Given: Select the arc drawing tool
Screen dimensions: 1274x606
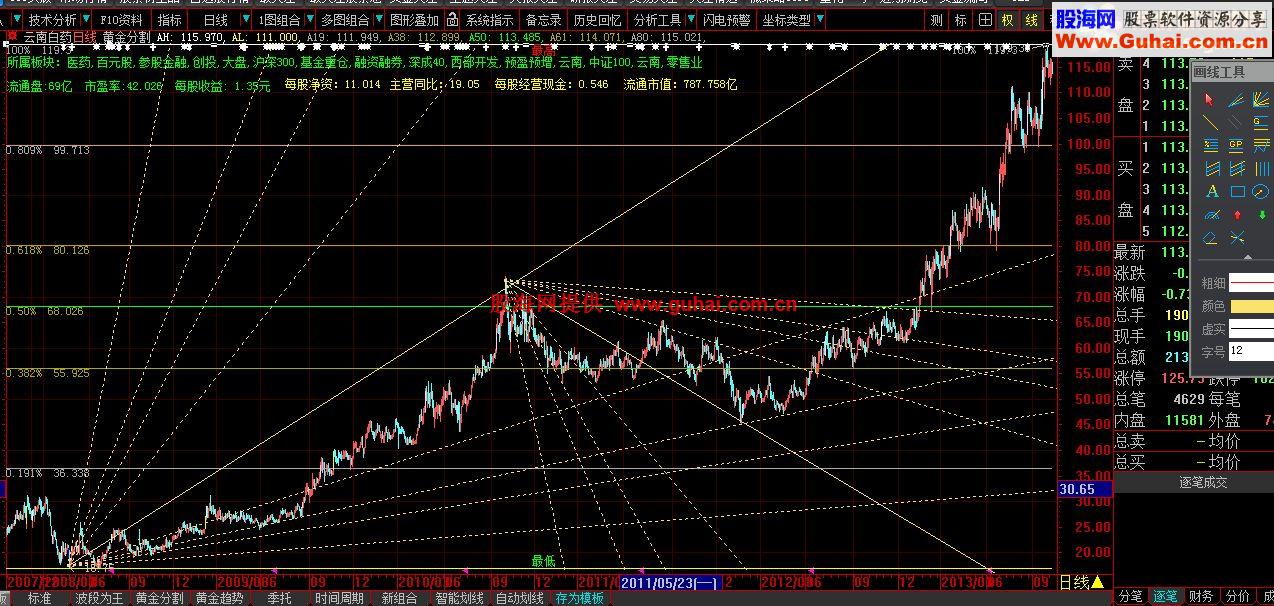Looking at the screenshot, I should pyautogui.click(x=1212, y=215).
